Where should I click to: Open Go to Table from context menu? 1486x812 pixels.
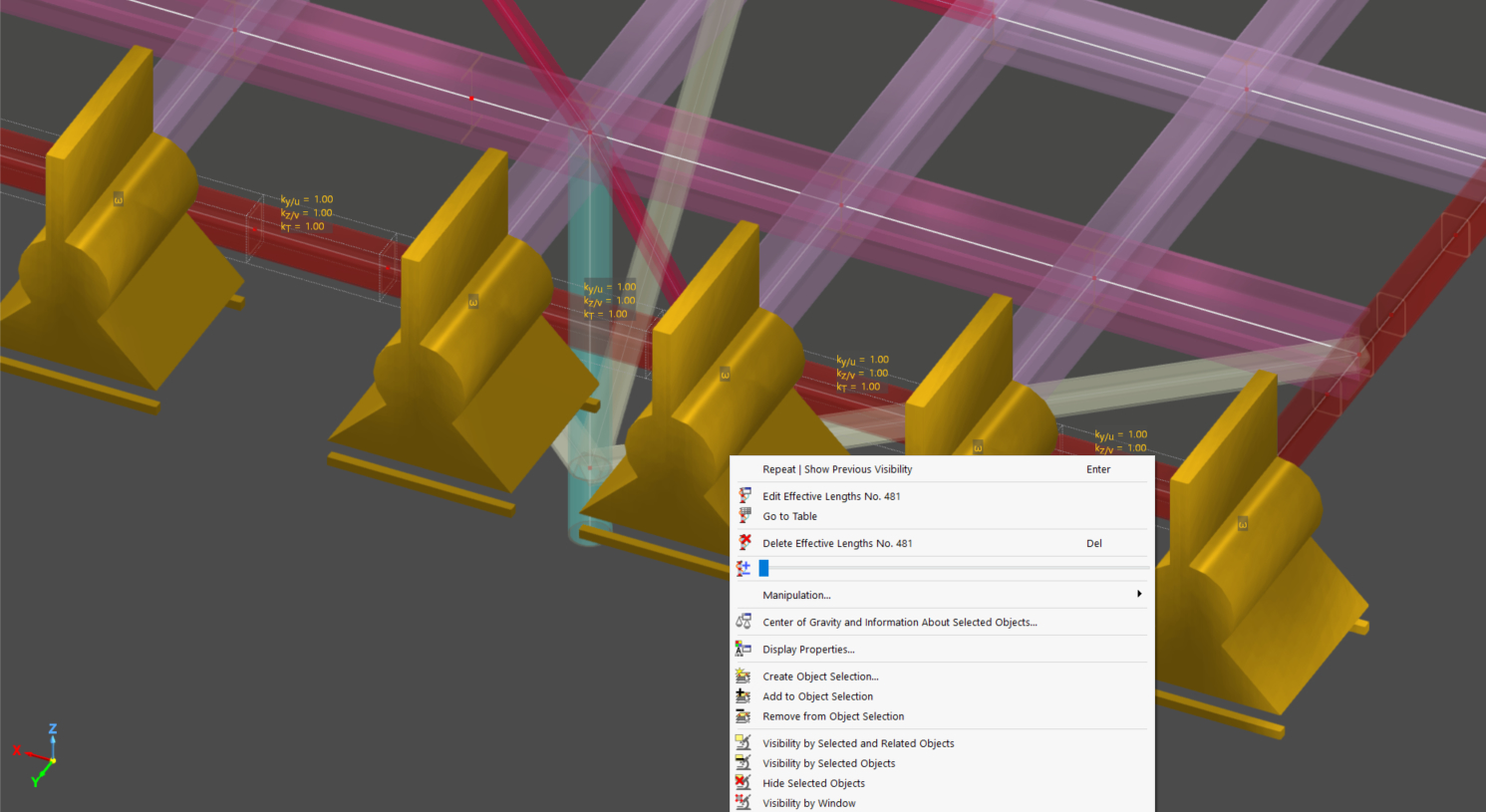[789, 516]
